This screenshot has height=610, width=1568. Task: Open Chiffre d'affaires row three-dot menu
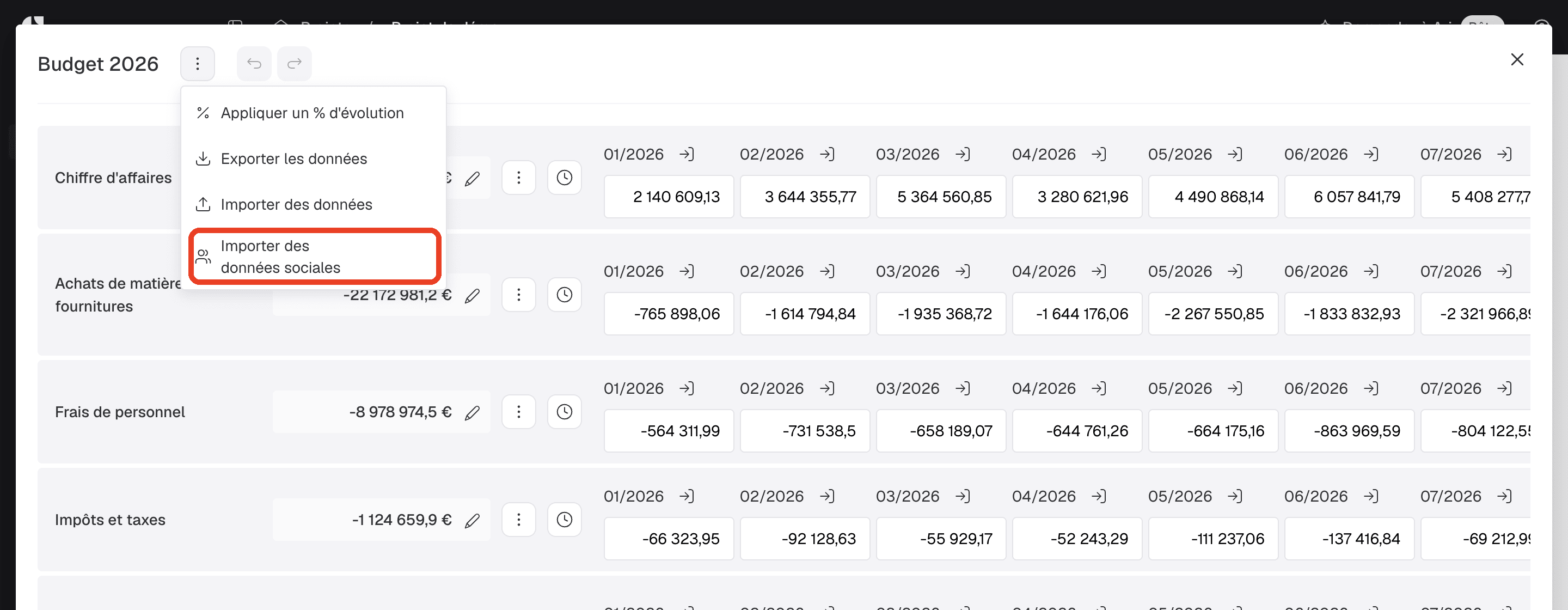(519, 178)
